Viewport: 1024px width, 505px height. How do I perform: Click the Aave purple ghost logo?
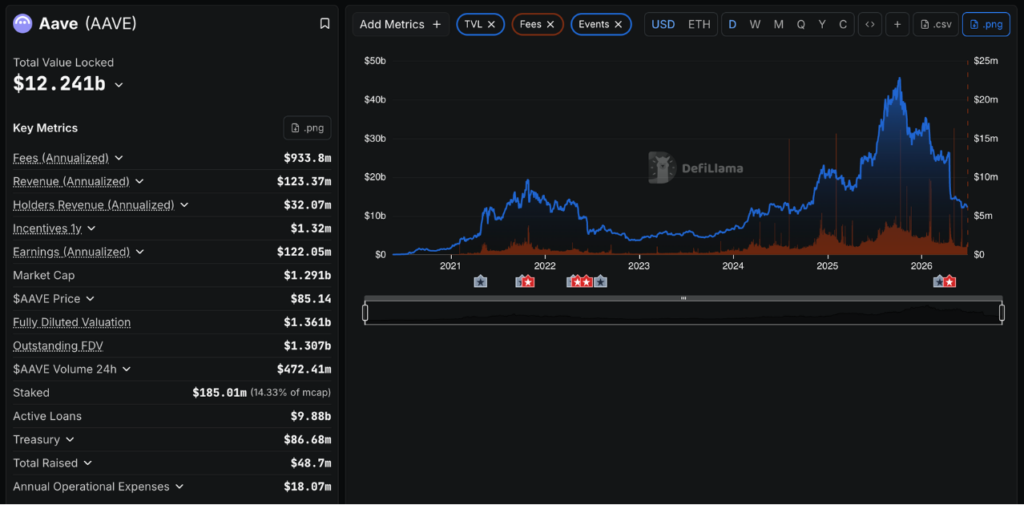(x=23, y=24)
